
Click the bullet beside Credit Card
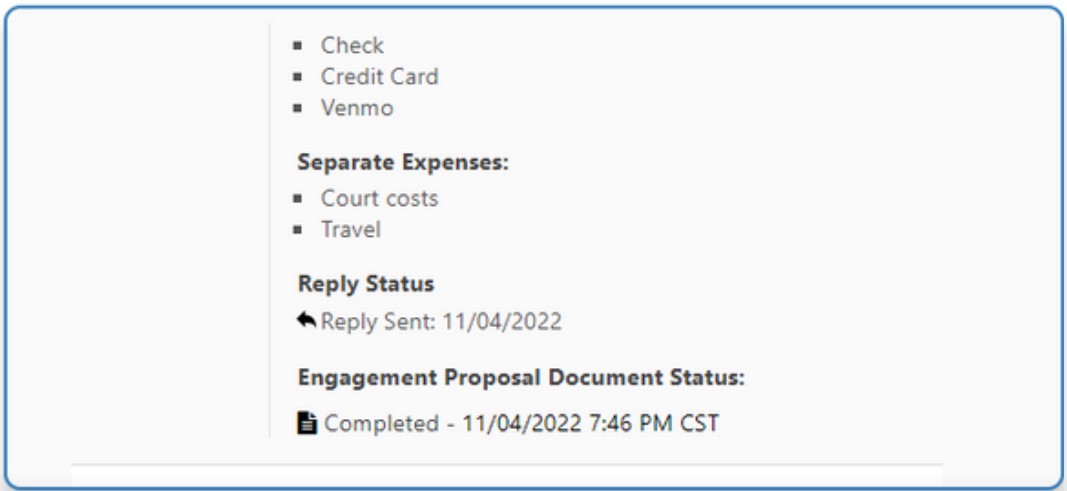pyautogui.click(x=298, y=77)
